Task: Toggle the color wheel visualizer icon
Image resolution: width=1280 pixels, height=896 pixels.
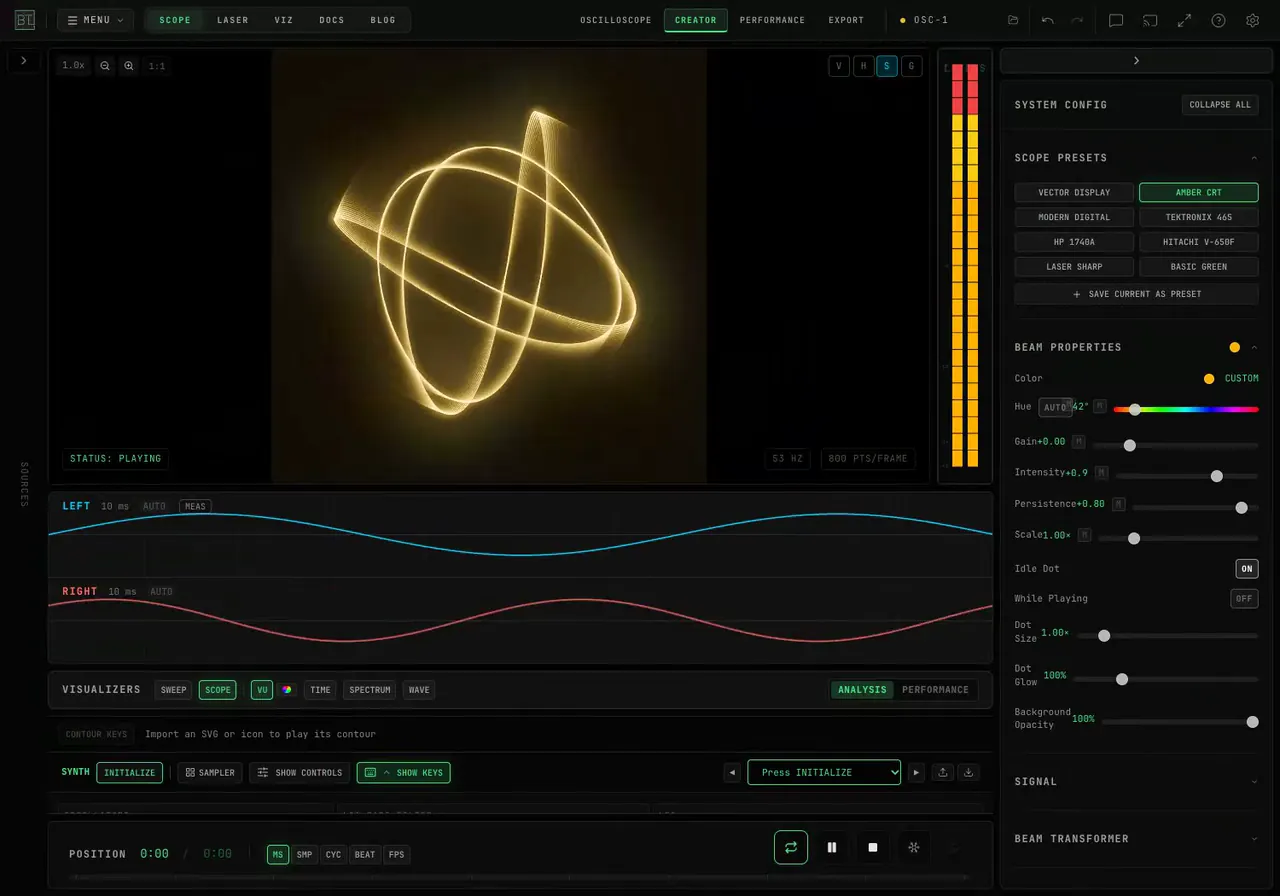Action: (287, 689)
